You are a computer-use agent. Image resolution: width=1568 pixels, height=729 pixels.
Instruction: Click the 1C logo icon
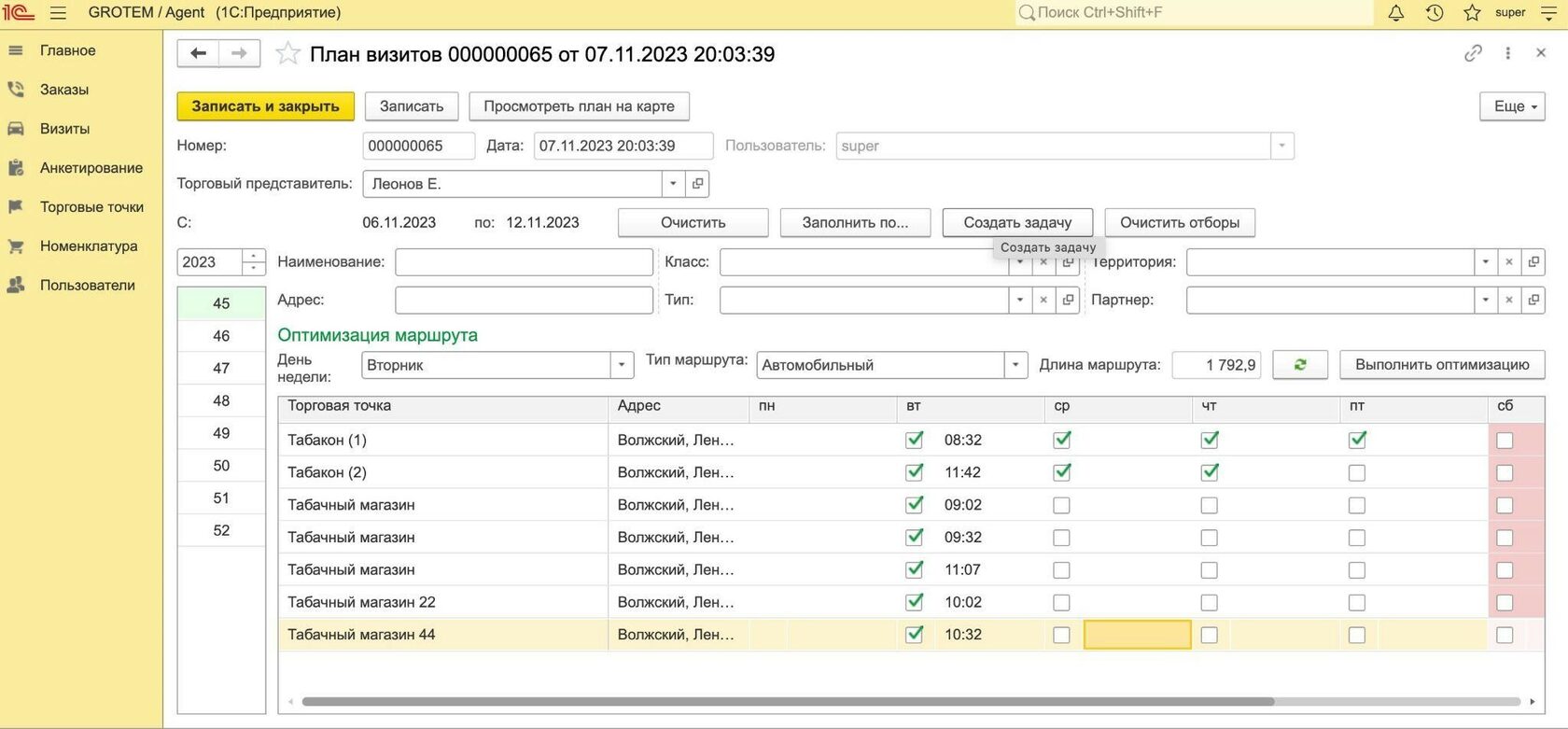click(19, 13)
